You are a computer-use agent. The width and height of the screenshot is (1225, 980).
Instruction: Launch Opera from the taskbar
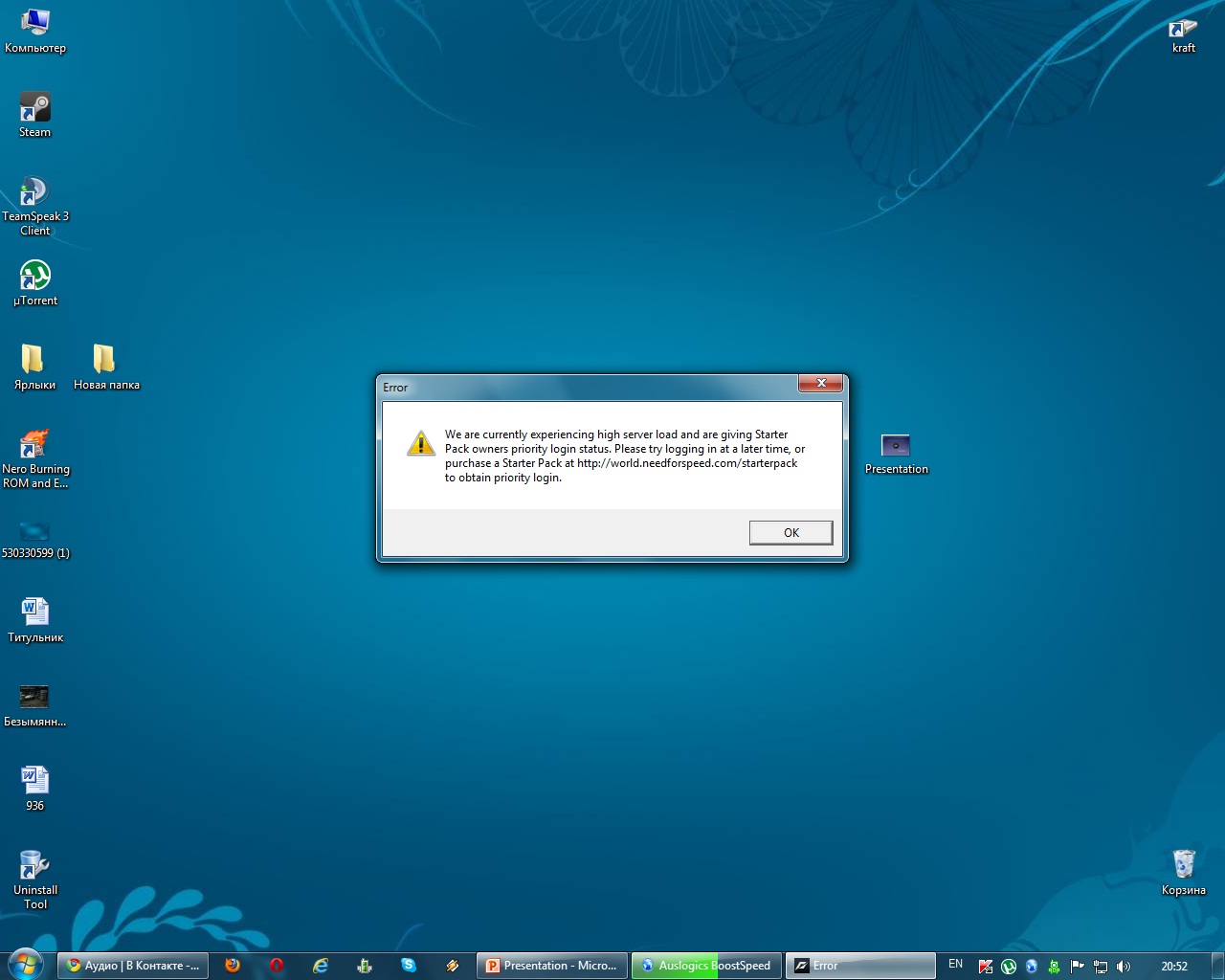tap(277, 966)
